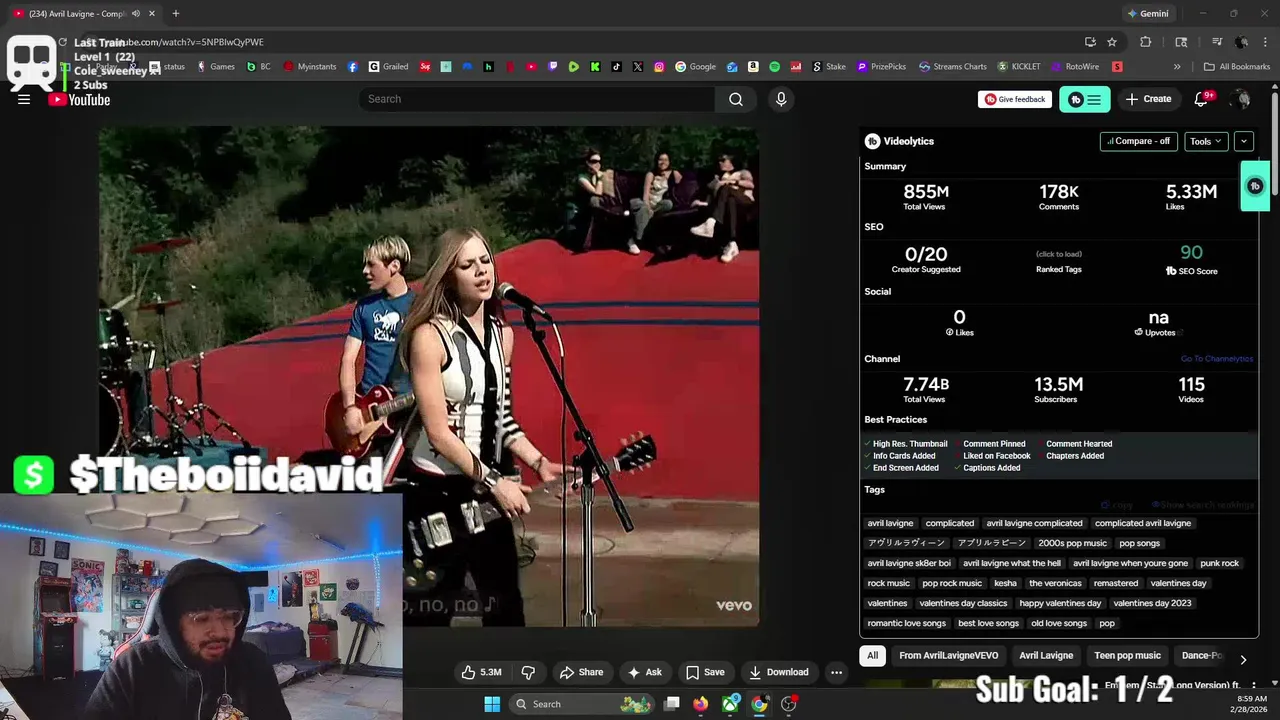
Task: Open the Instagram bookmark
Action: [x=659, y=67]
